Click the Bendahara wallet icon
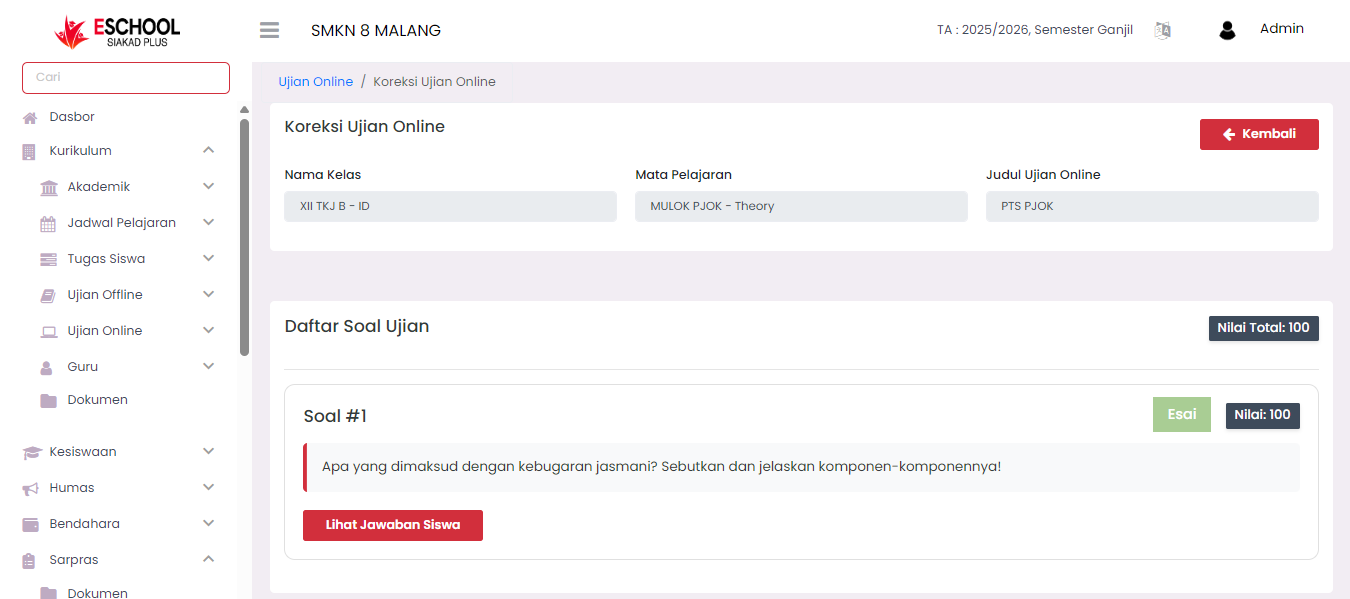Viewport: 1350px width, 599px height. [30, 524]
